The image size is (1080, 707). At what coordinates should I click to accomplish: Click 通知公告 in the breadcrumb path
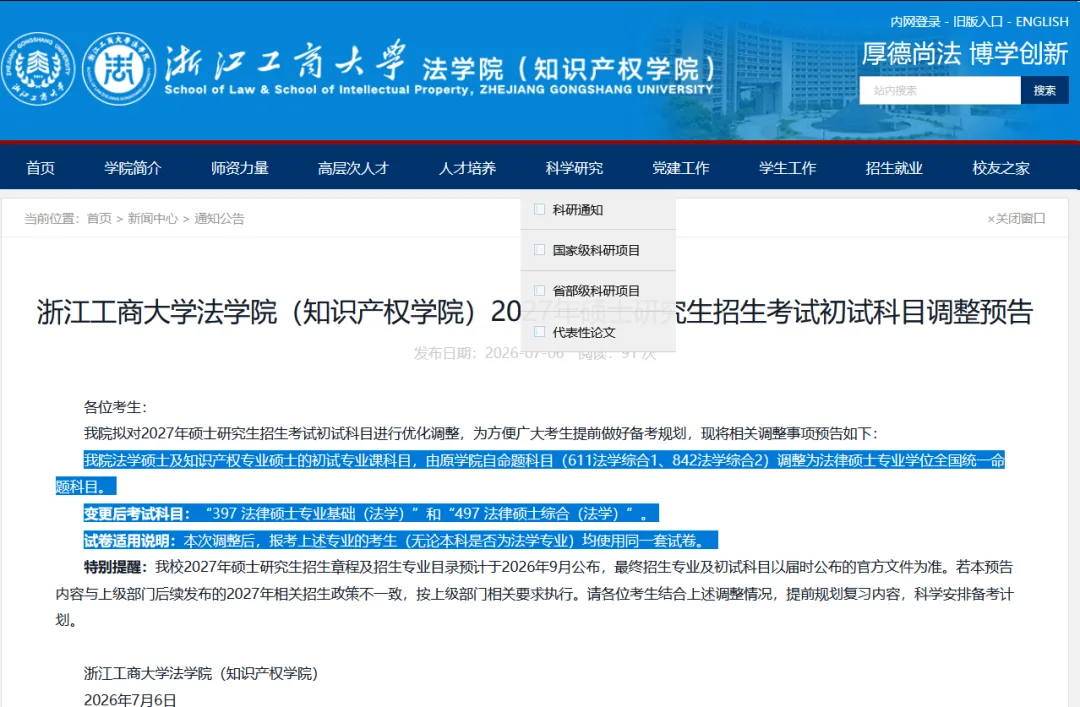tap(219, 218)
